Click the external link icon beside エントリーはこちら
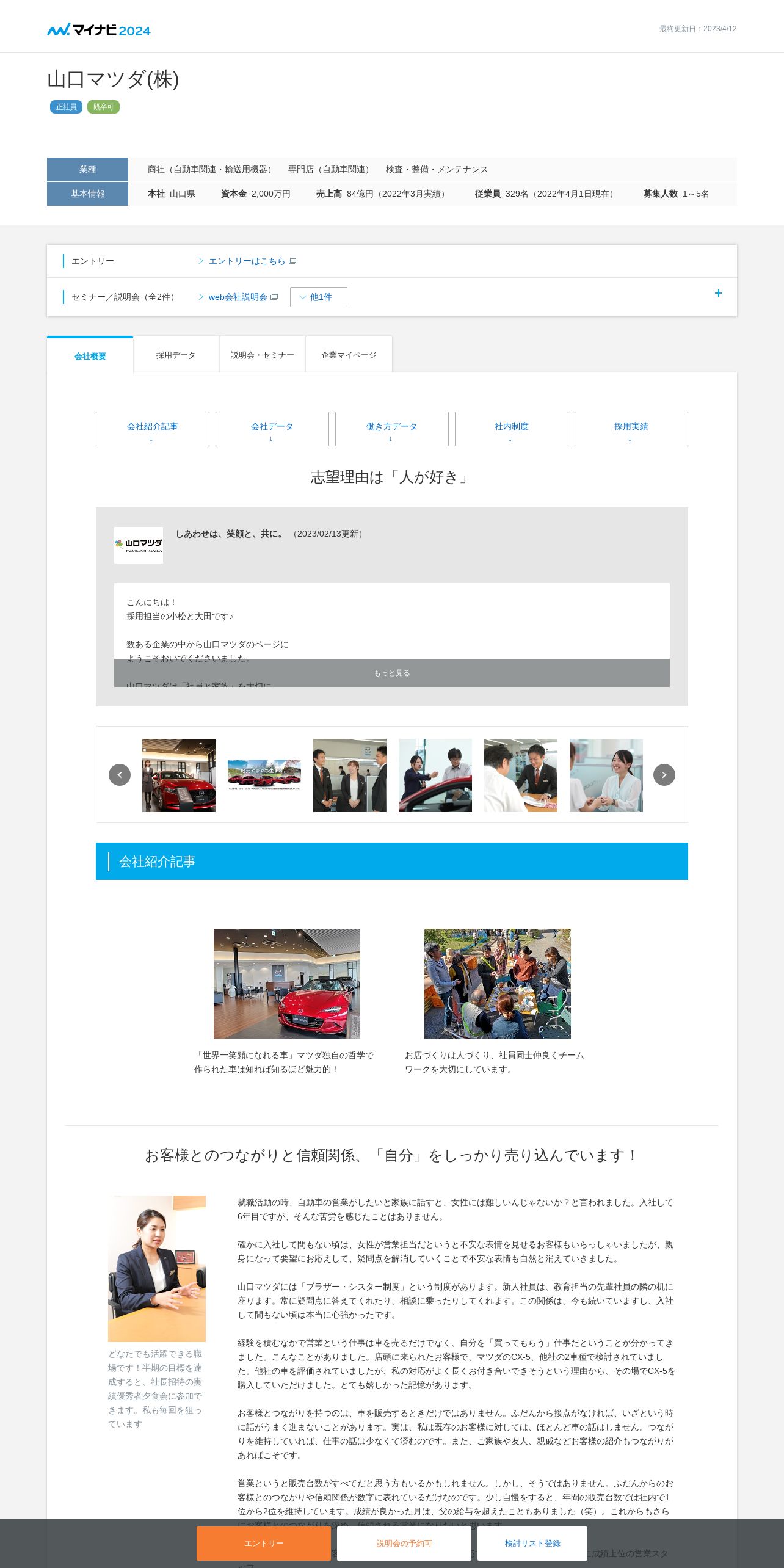 click(x=292, y=261)
